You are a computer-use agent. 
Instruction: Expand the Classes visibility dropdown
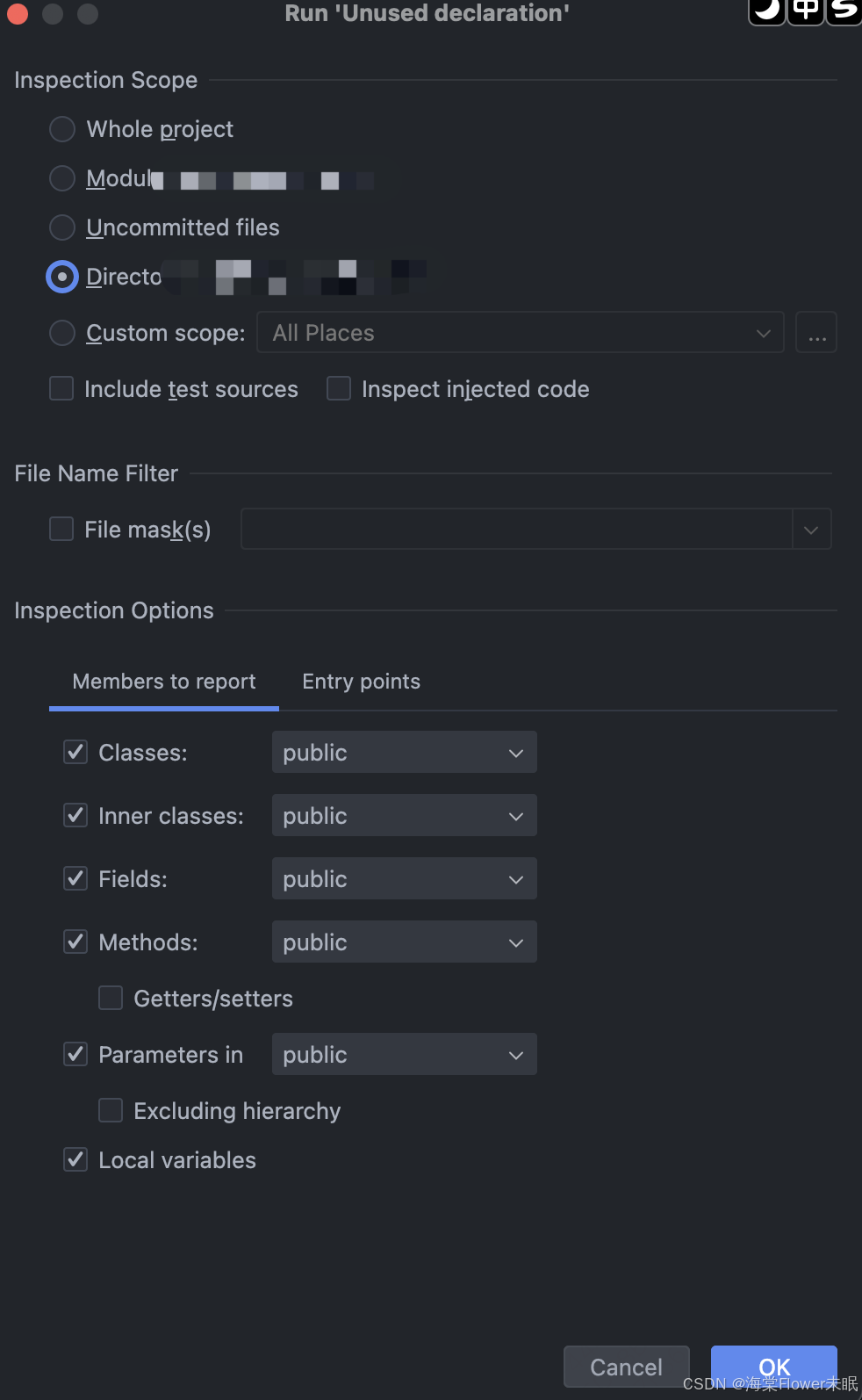[405, 753]
